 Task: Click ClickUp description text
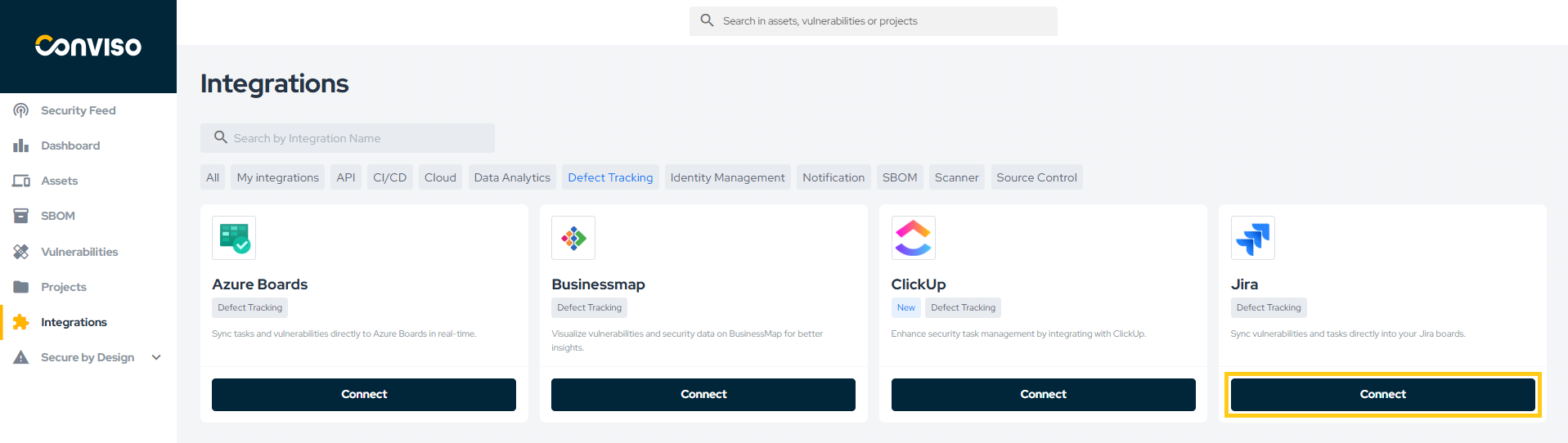(x=1018, y=333)
